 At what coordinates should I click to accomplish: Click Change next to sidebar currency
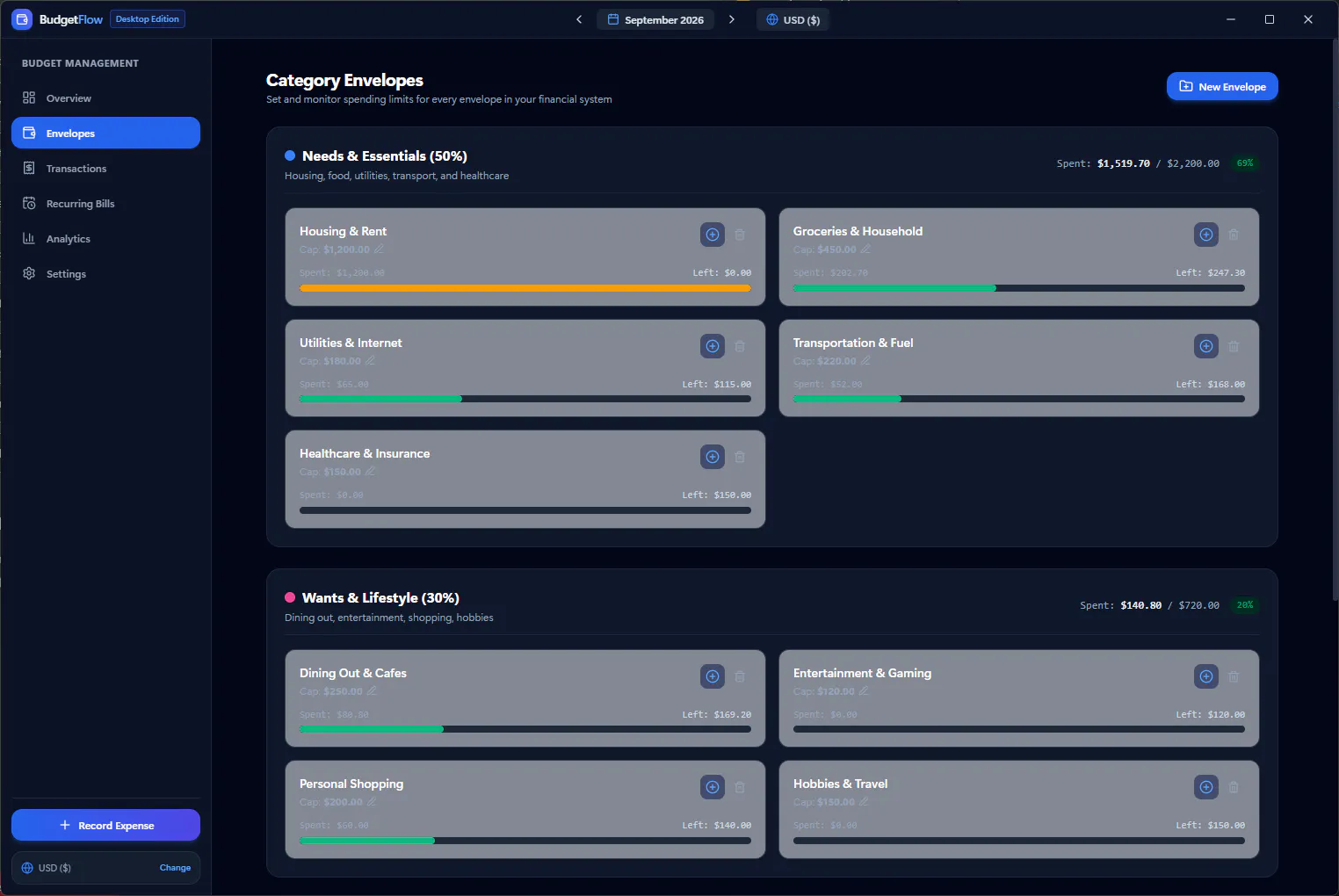(x=175, y=868)
